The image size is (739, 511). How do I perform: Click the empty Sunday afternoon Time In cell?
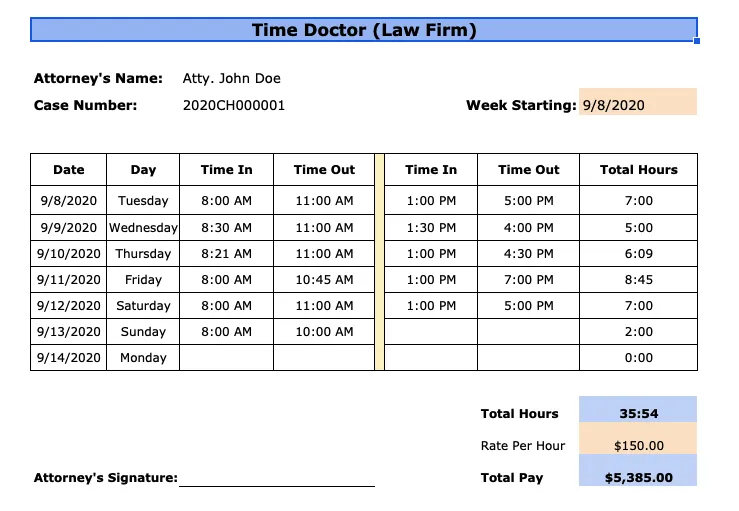431,331
